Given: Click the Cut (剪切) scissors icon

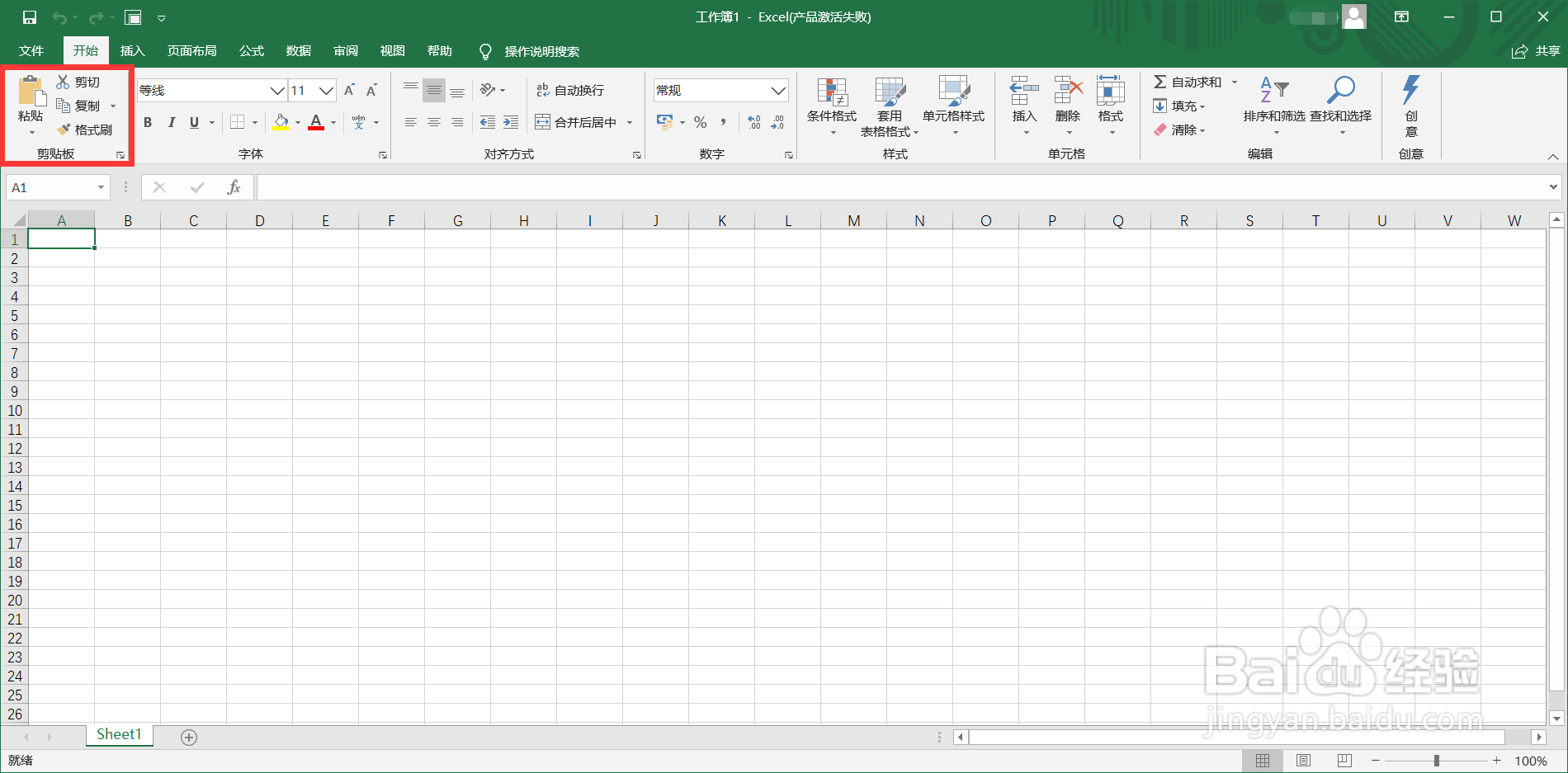Looking at the screenshot, I should [63, 82].
